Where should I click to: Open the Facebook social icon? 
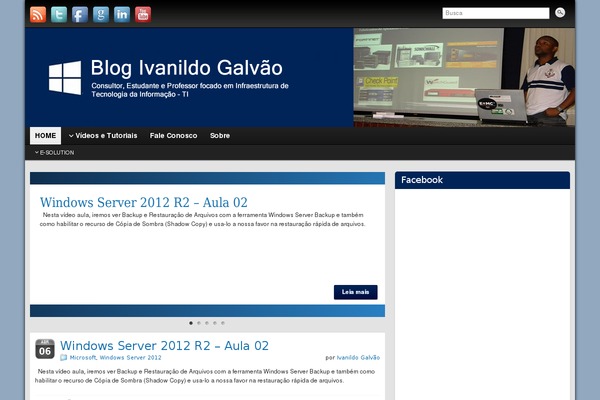click(80, 15)
